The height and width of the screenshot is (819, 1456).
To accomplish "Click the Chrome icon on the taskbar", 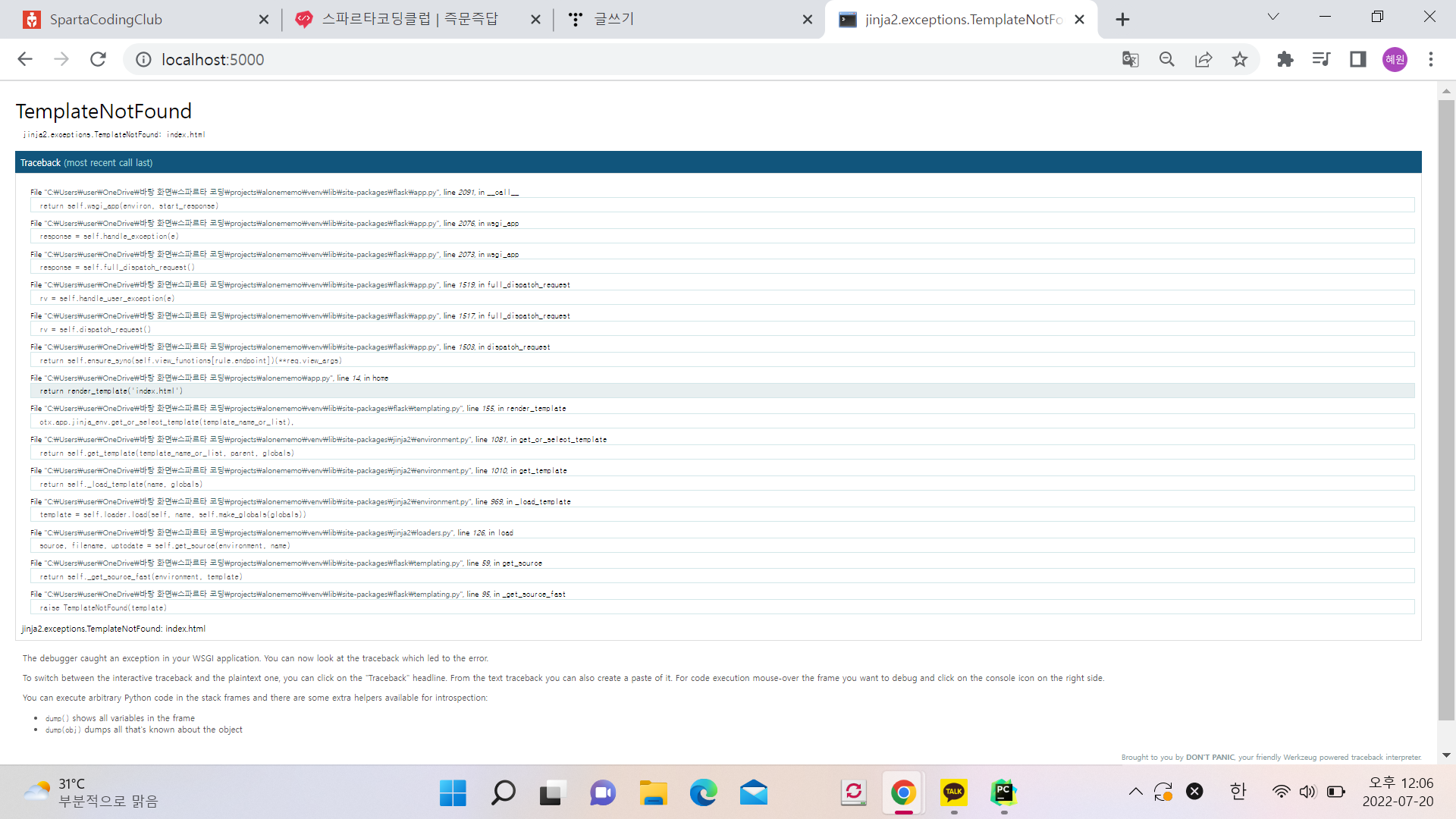I will pyautogui.click(x=903, y=793).
